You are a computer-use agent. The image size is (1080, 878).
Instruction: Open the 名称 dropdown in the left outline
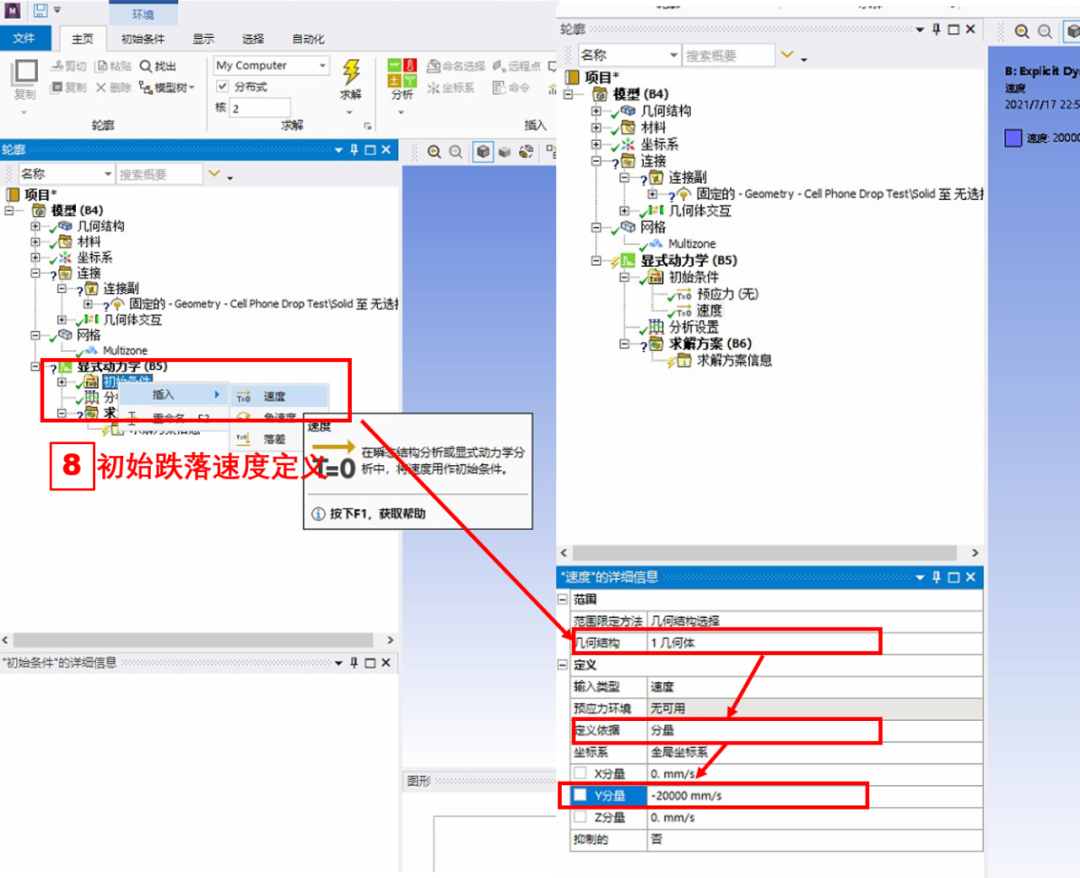107,174
